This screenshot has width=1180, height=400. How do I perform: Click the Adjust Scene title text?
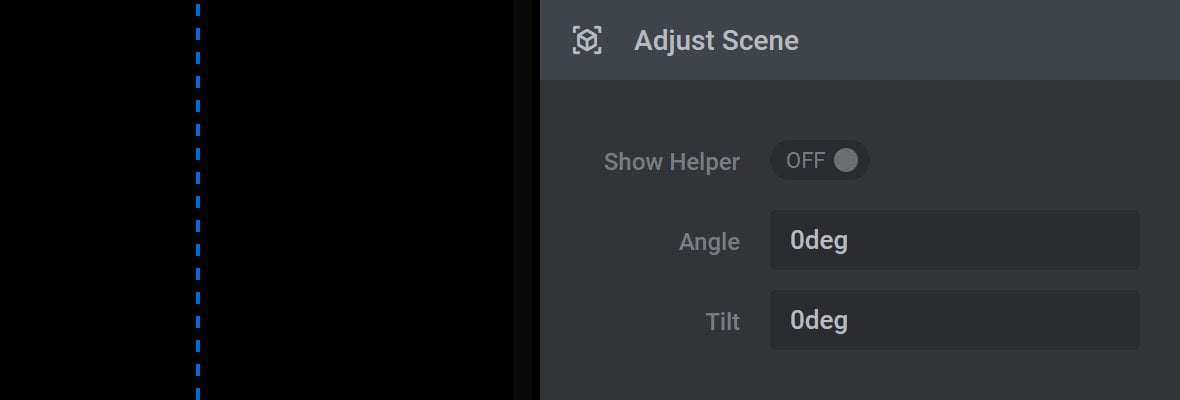(x=716, y=41)
